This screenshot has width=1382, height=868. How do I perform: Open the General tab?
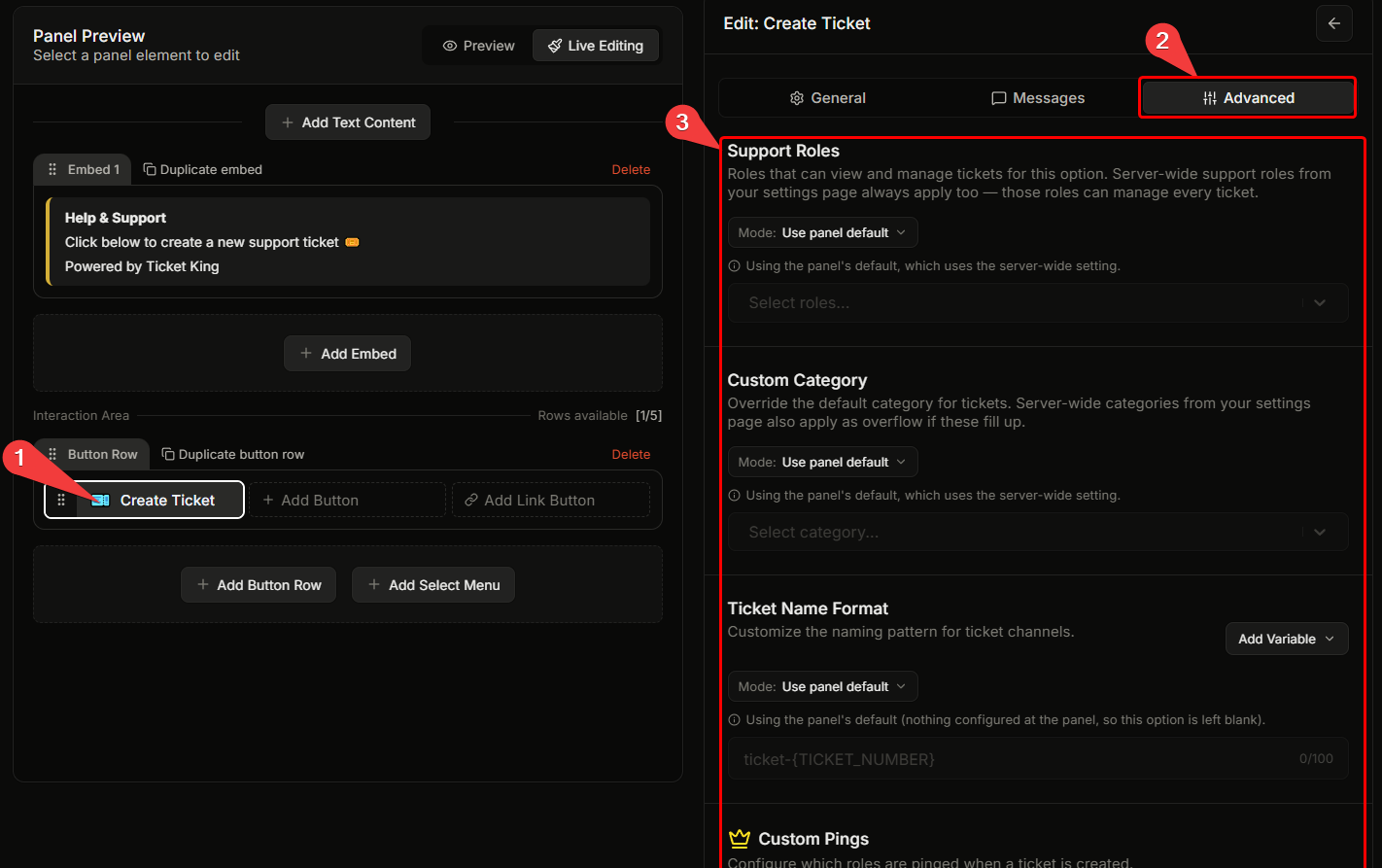(827, 98)
